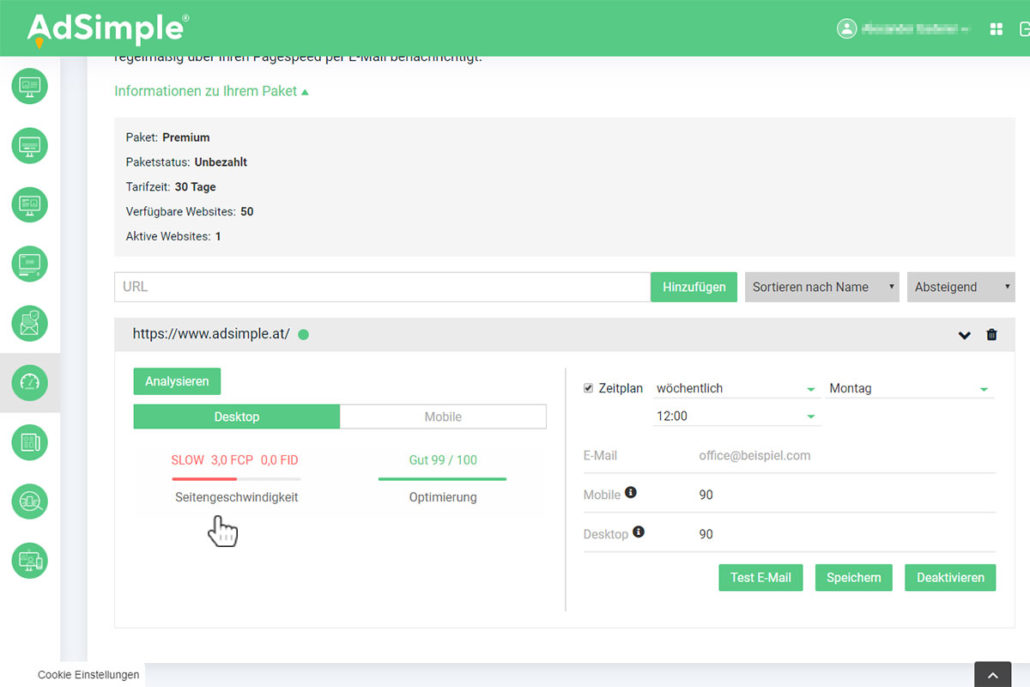Toggle the Zeitplan checkbox

point(588,388)
